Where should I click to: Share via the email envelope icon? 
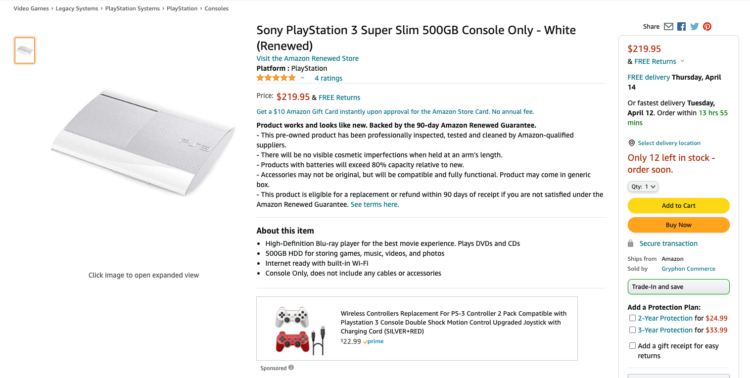(668, 27)
